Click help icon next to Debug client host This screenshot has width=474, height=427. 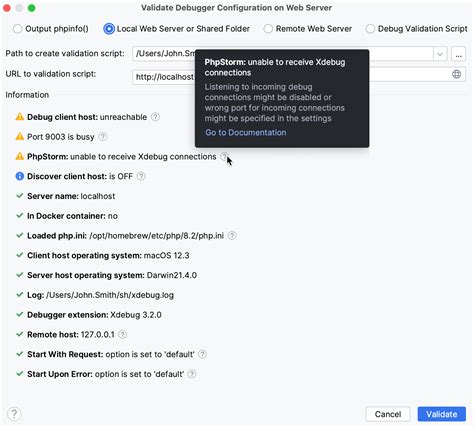point(155,117)
